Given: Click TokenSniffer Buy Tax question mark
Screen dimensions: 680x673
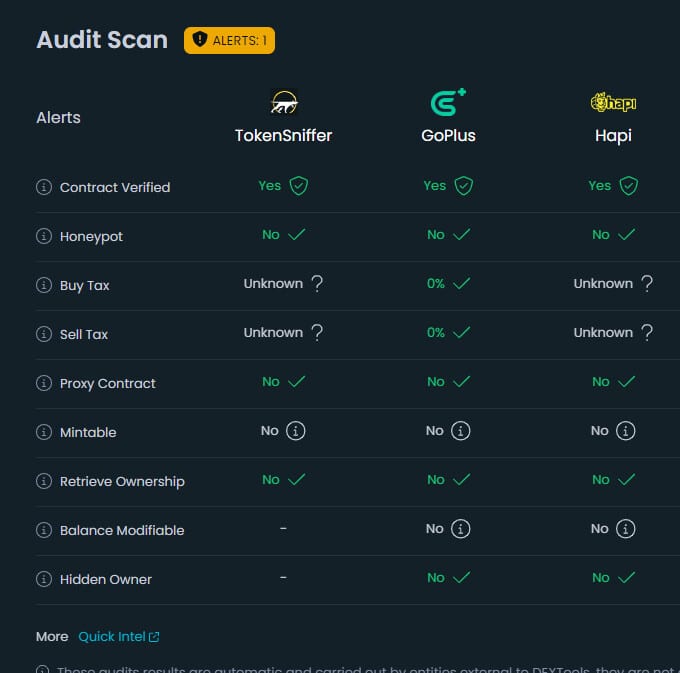Looking at the screenshot, I should pyautogui.click(x=317, y=284).
